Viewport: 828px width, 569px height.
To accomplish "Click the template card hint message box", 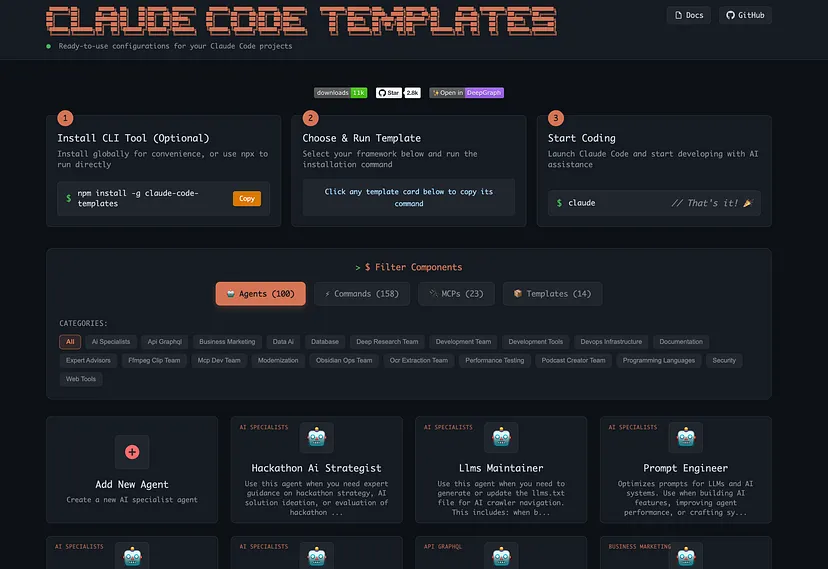I will tap(409, 197).
